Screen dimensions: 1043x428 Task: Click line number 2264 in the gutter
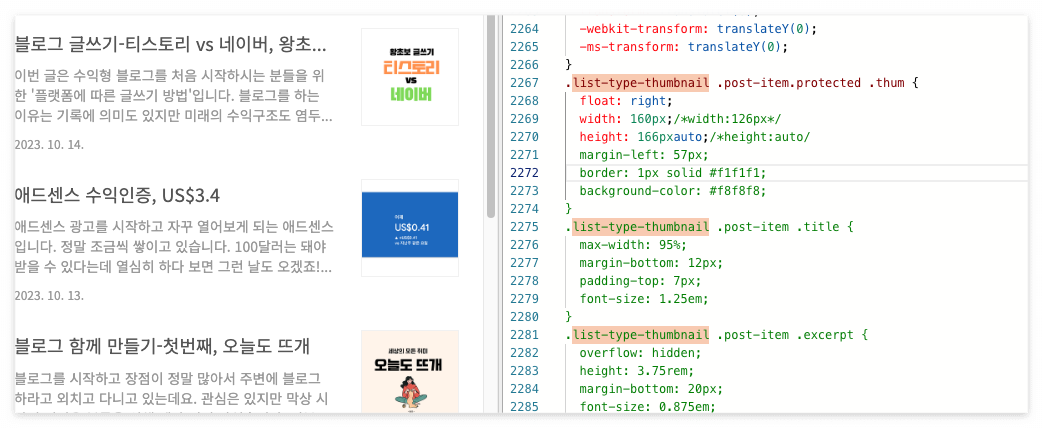(x=524, y=29)
